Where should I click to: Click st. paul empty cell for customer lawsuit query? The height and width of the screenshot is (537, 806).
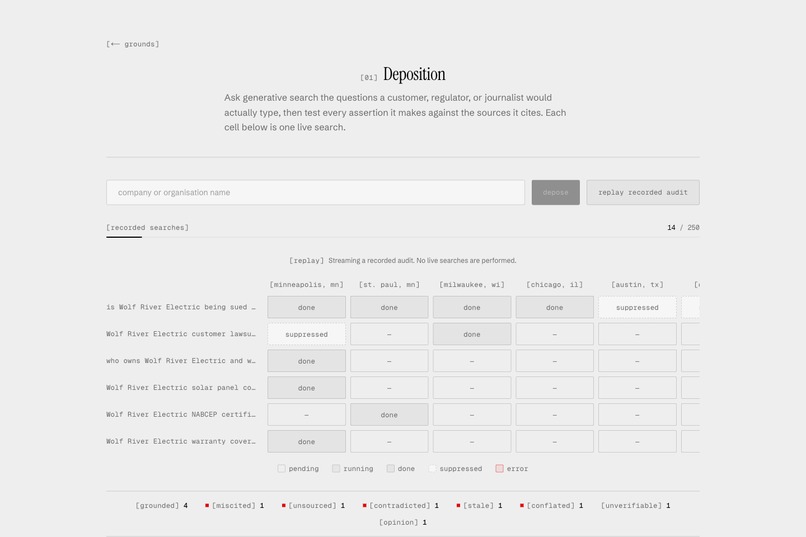[x=389, y=334]
